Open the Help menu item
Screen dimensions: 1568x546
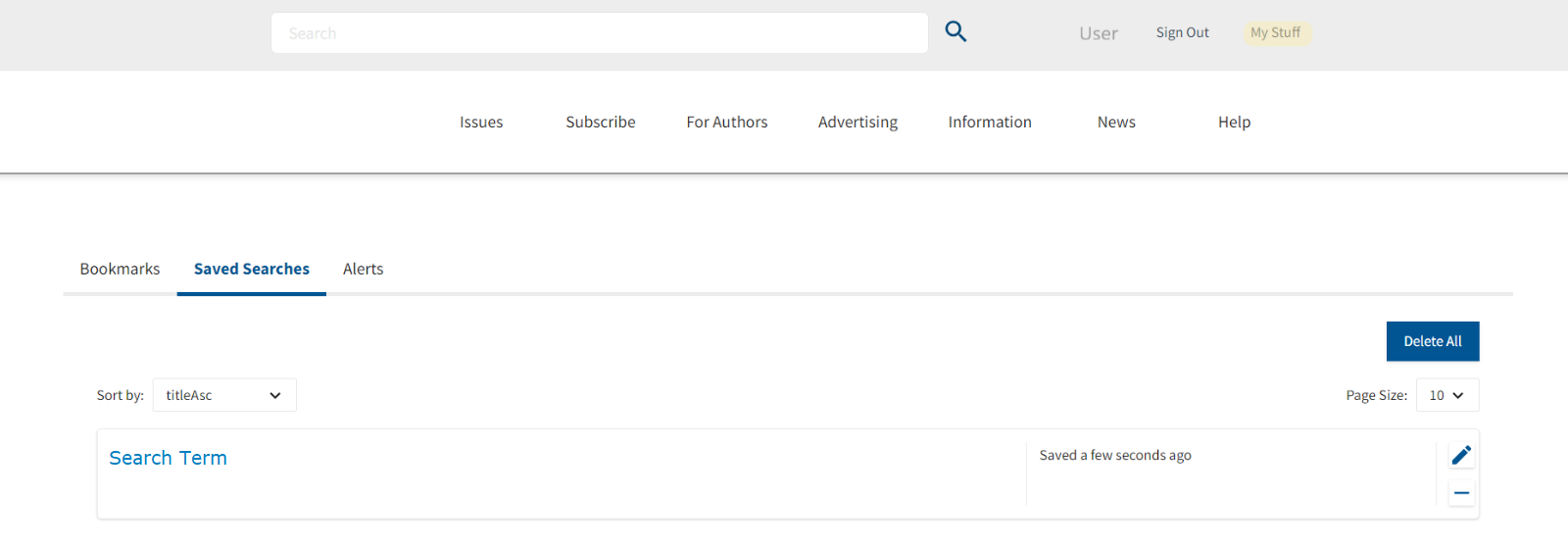(1234, 122)
